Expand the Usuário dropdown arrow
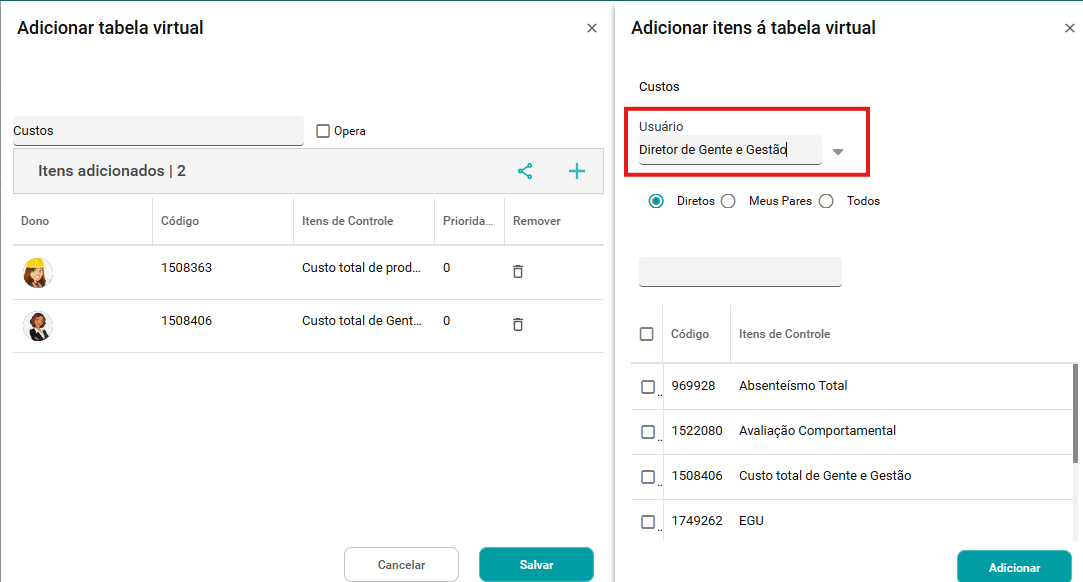Screen dimensions: 1083x582 tap(838, 152)
